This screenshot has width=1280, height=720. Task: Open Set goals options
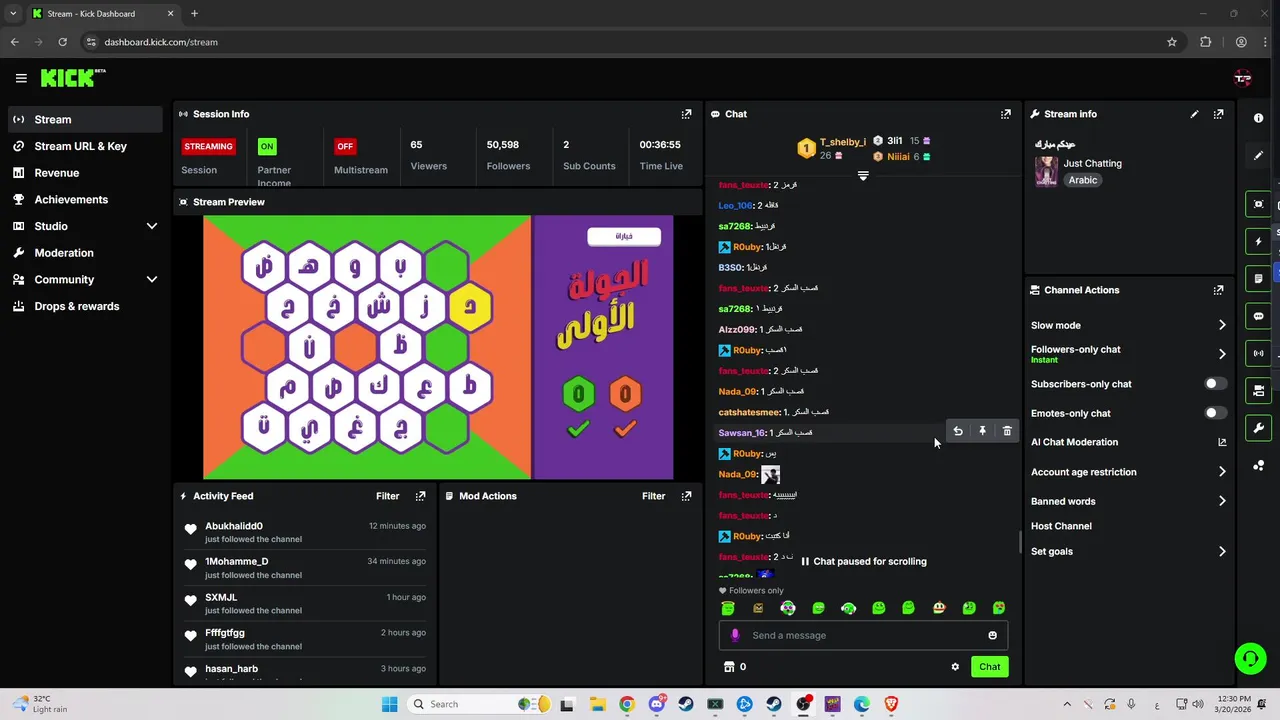pyautogui.click(x=1128, y=551)
